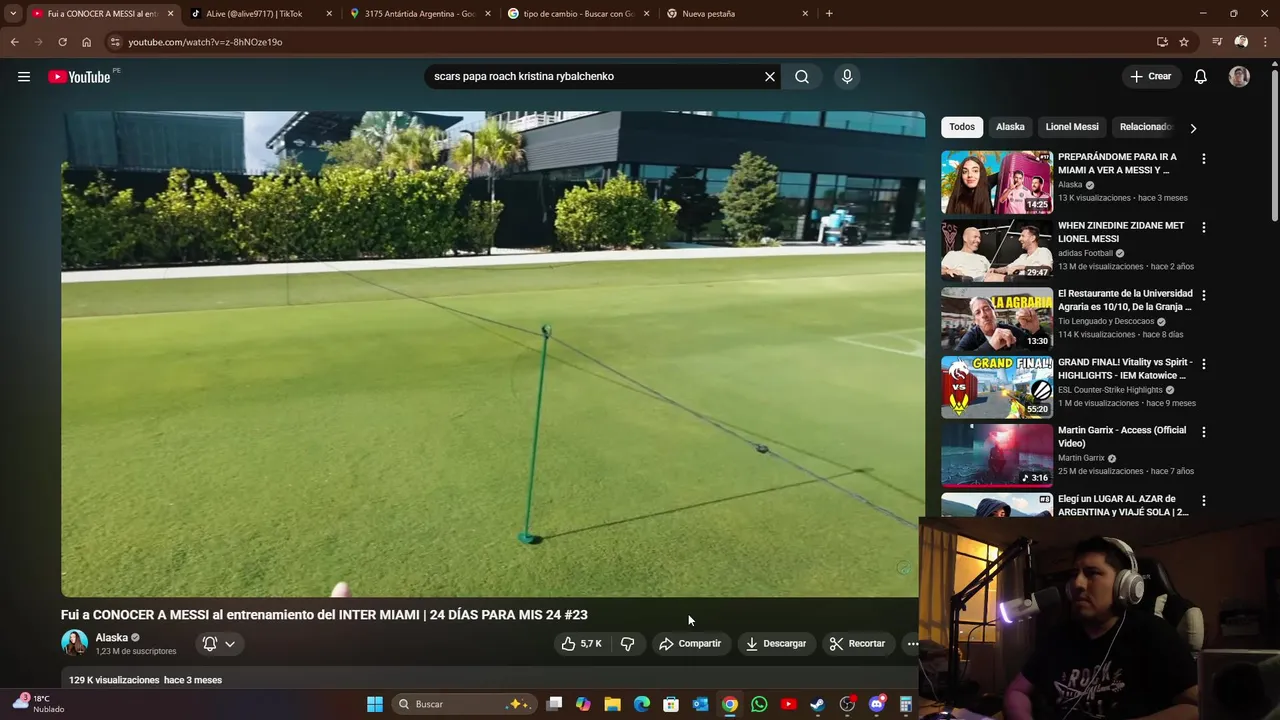Open weather widget showing 18°C Nublado
This screenshot has width=1280, height=720.
click(x=38, y=704)
